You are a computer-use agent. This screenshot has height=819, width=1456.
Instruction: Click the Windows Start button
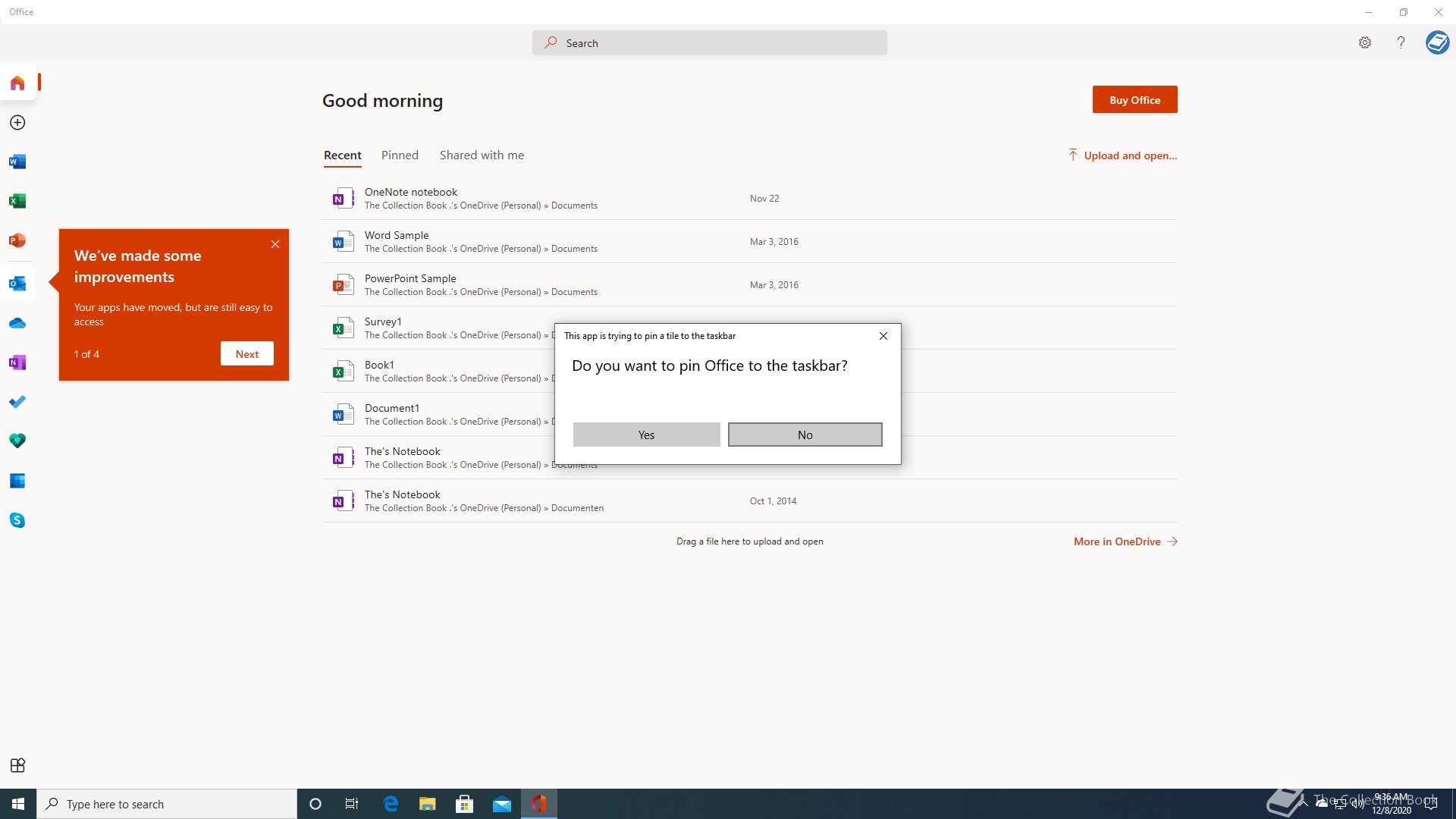coord(18,804)
